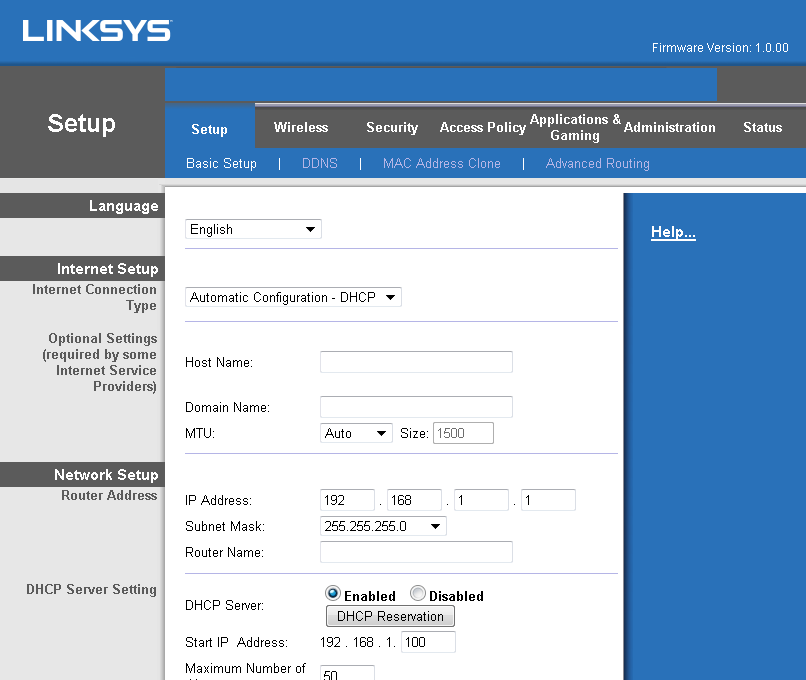Open the DDNS sub-tab
806x680 pixels.
tap(320, 163)
